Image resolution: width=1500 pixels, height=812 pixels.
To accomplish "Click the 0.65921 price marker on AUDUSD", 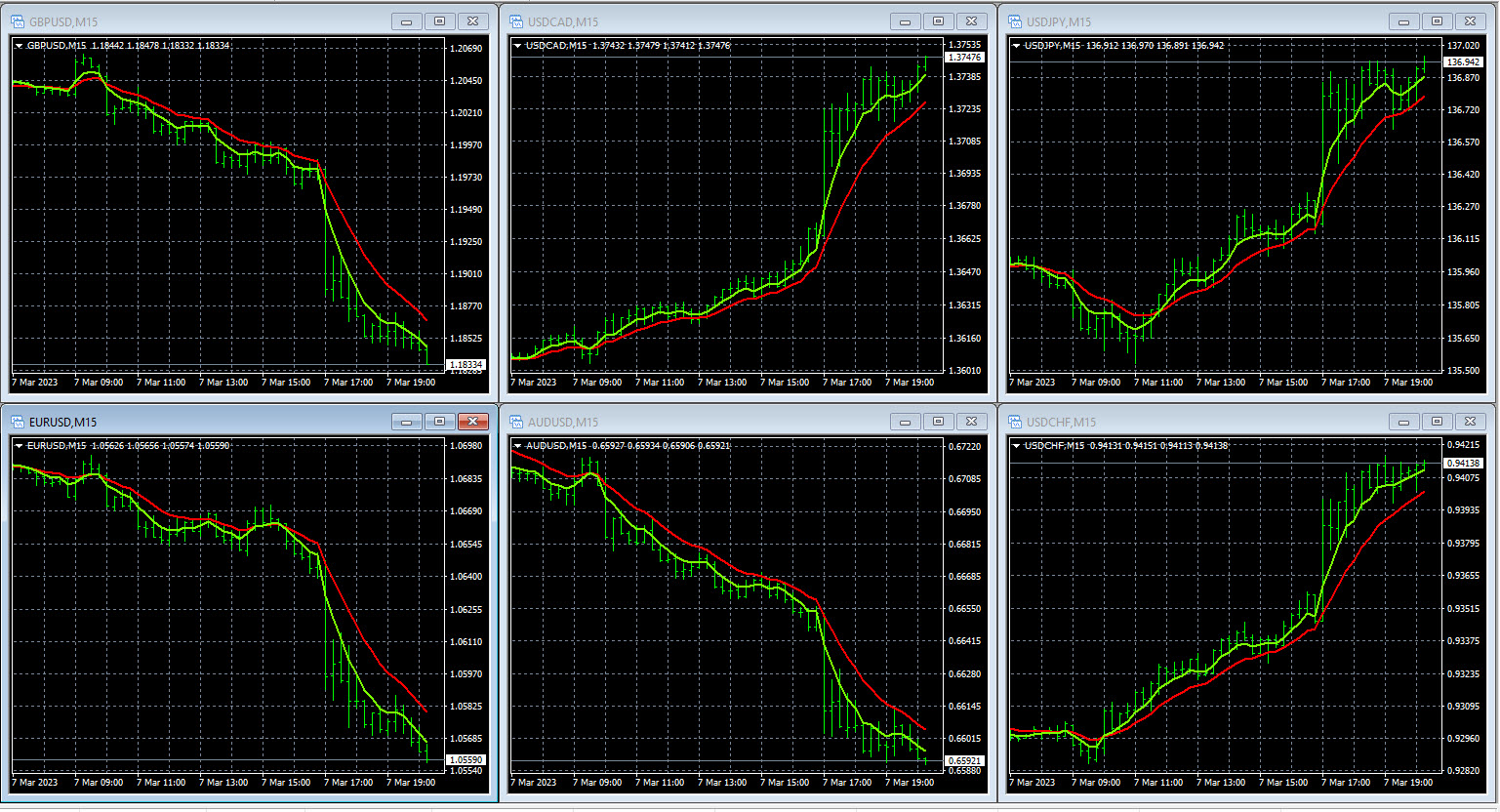I will click(963, 760).
